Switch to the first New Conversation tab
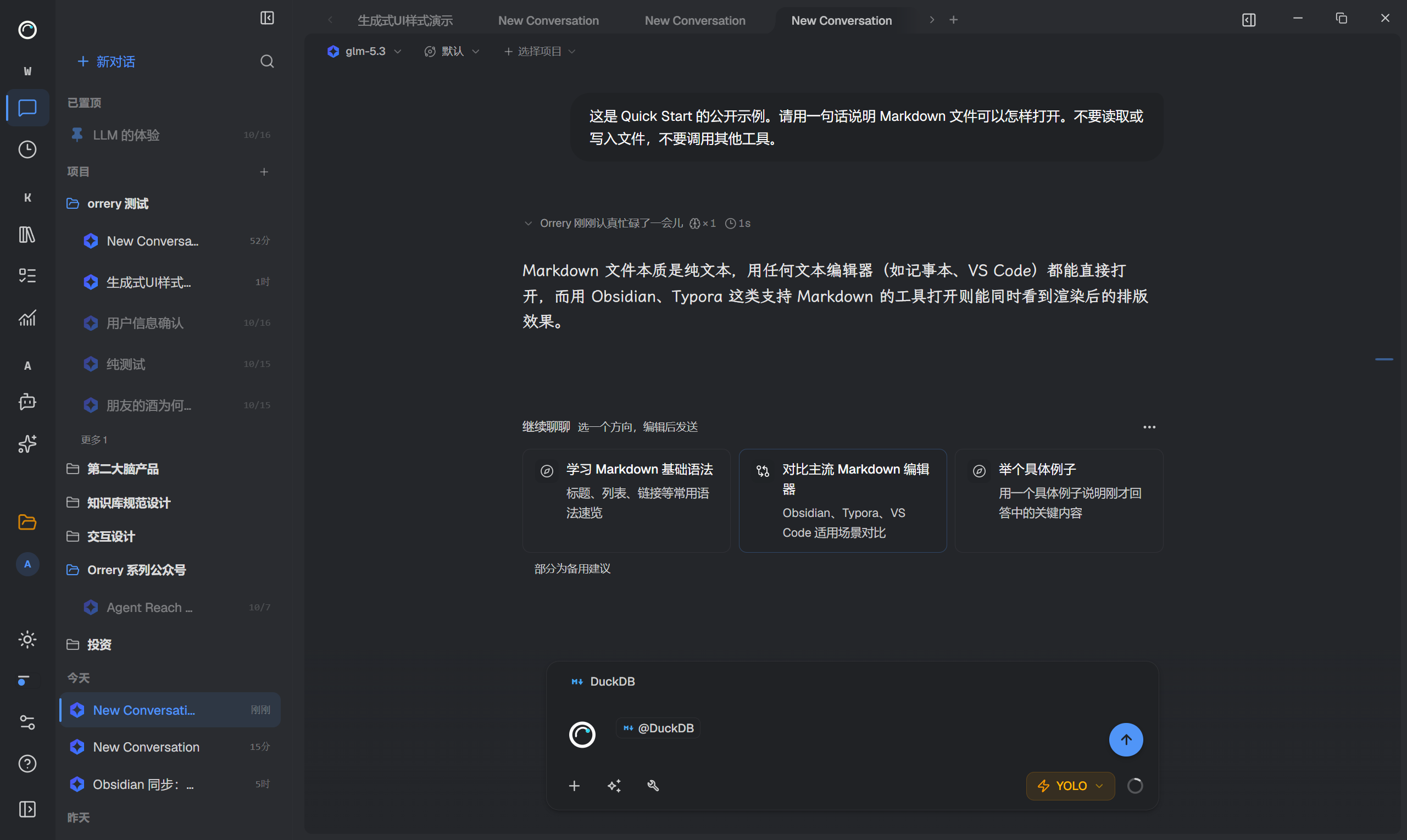1407x840 pixels. [548, 20]
